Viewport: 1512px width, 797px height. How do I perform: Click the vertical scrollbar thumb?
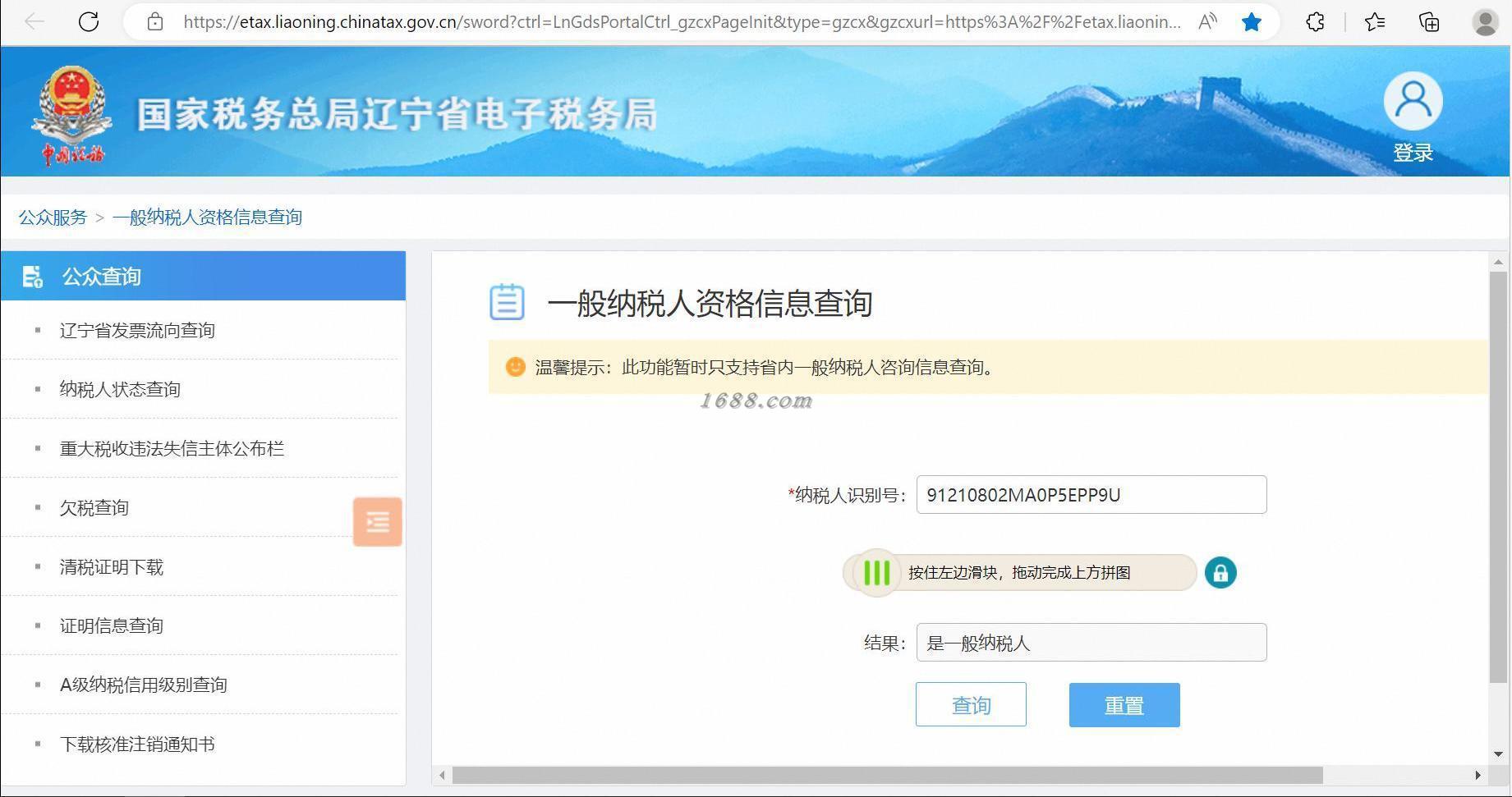click(1499, 477)
